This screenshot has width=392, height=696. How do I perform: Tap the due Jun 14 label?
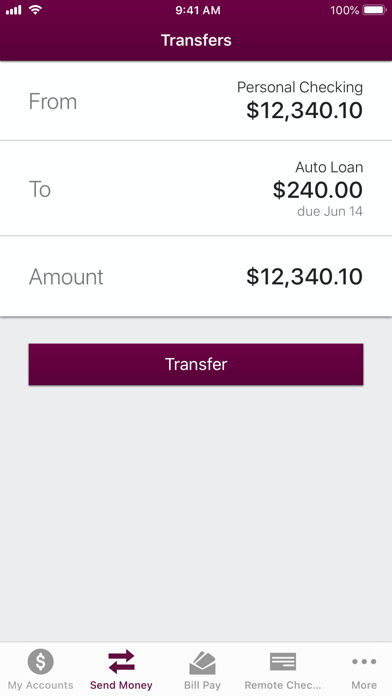330,211
